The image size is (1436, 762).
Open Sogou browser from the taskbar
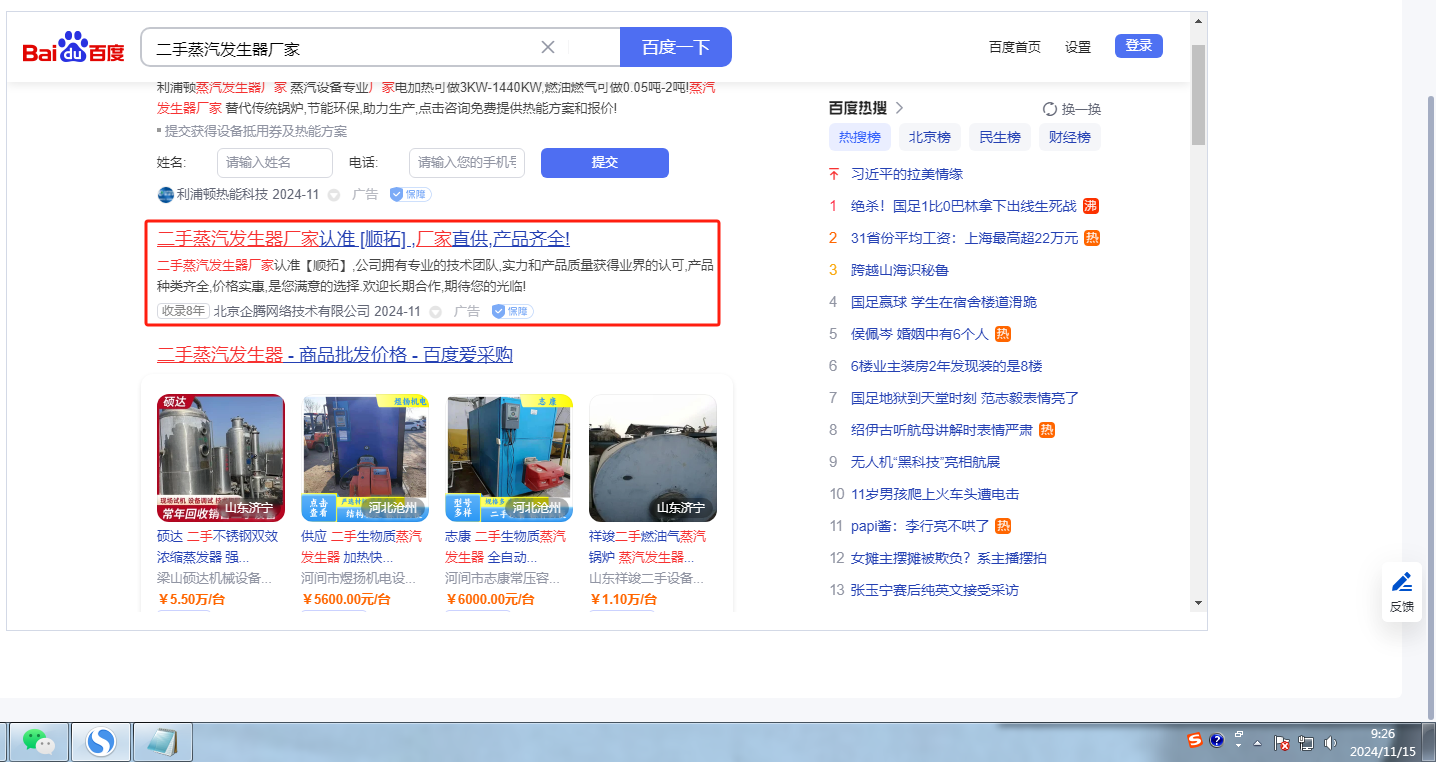click(x=100, y=741)
